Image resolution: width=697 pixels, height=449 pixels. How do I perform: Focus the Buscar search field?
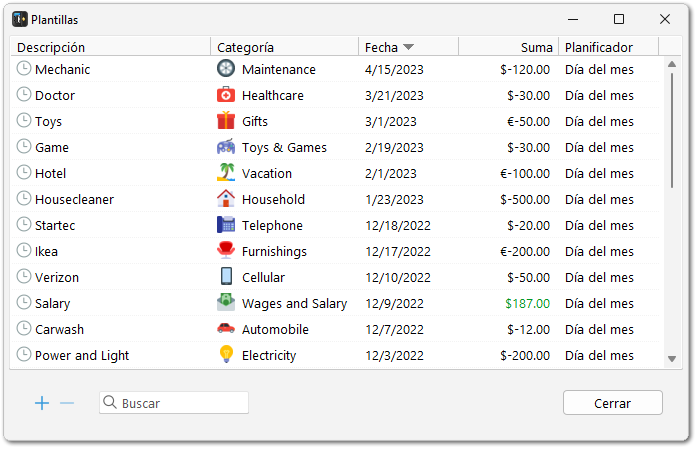pos(174,403)
